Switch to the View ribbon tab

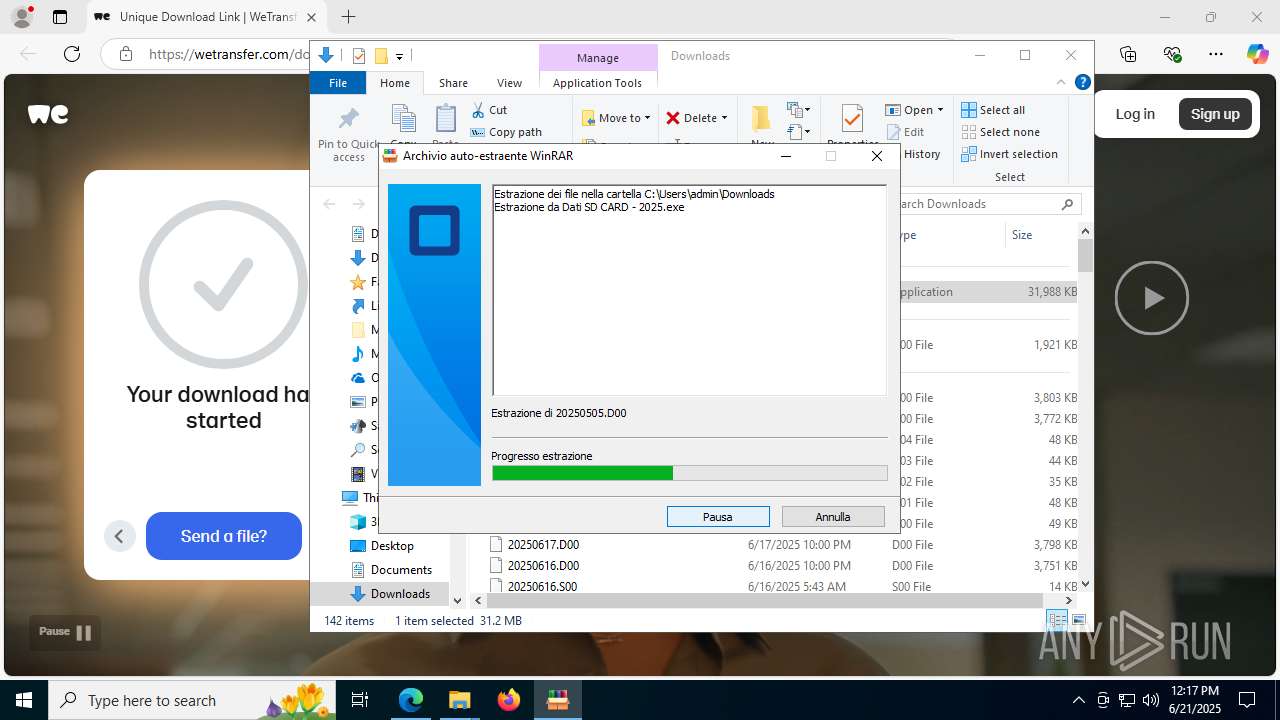509,83
